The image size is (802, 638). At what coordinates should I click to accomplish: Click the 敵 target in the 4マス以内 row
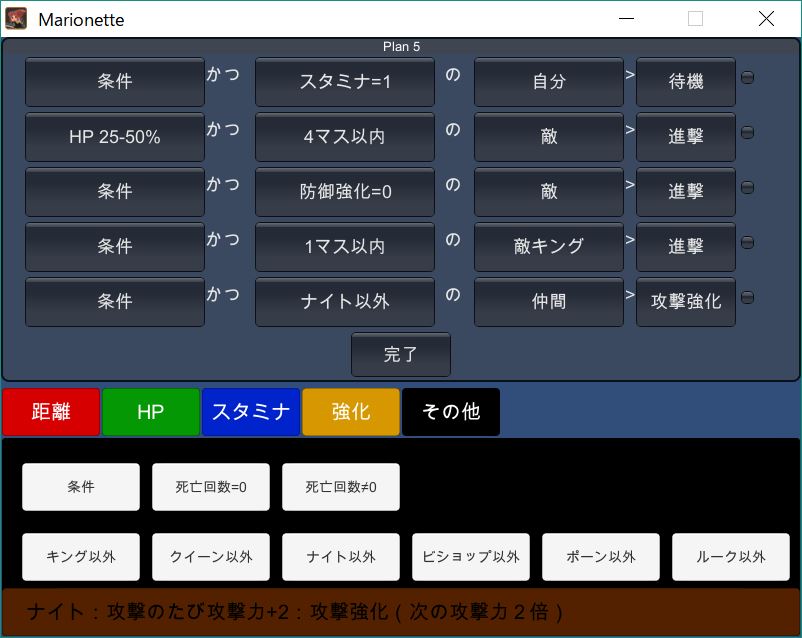click(x=549, y=137)
